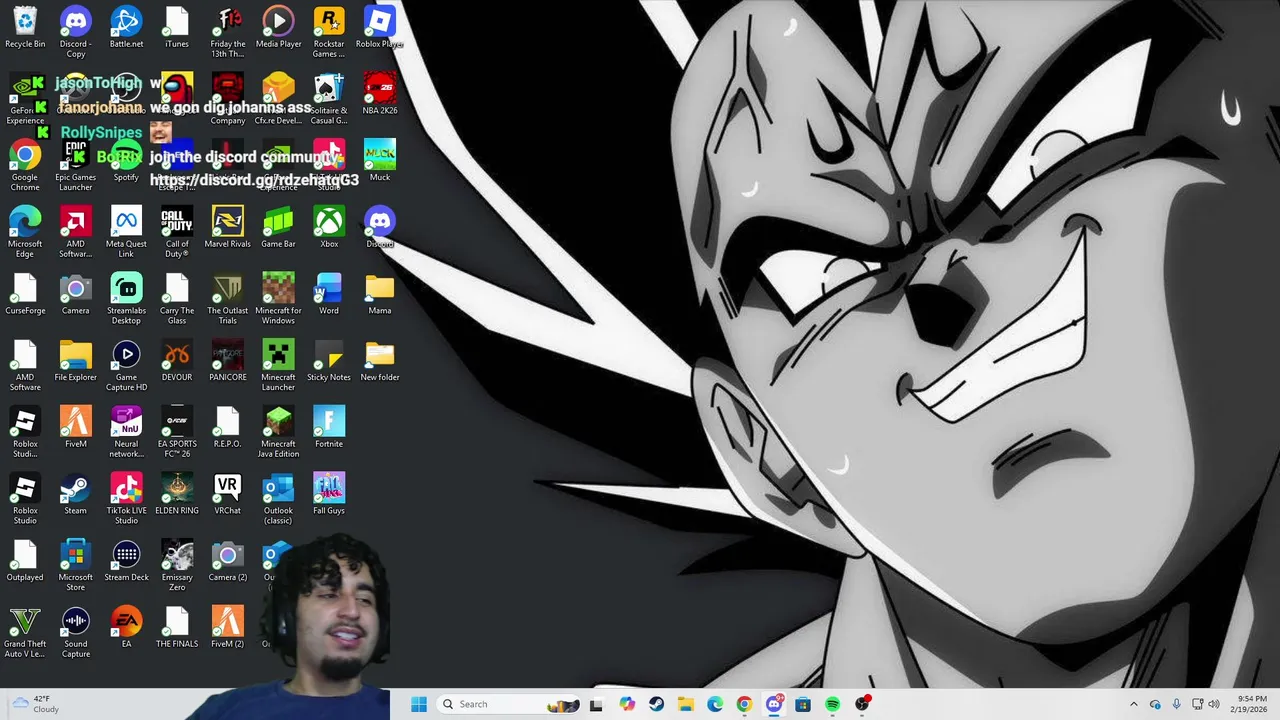
Task: Open Sound Capture desktop icon
Action: 76,632
